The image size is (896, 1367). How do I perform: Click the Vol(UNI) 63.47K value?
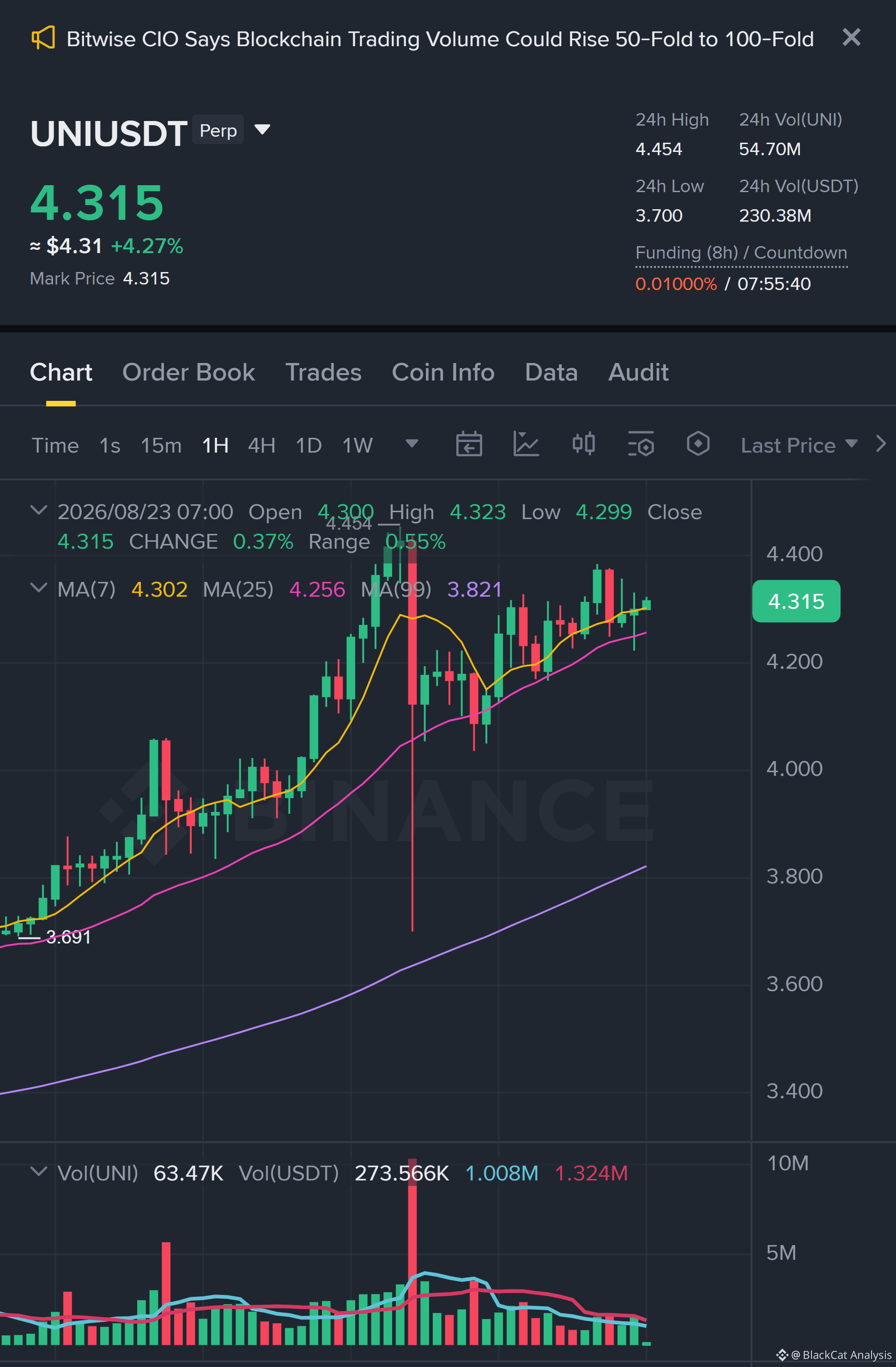click(x=188, y=1173)
